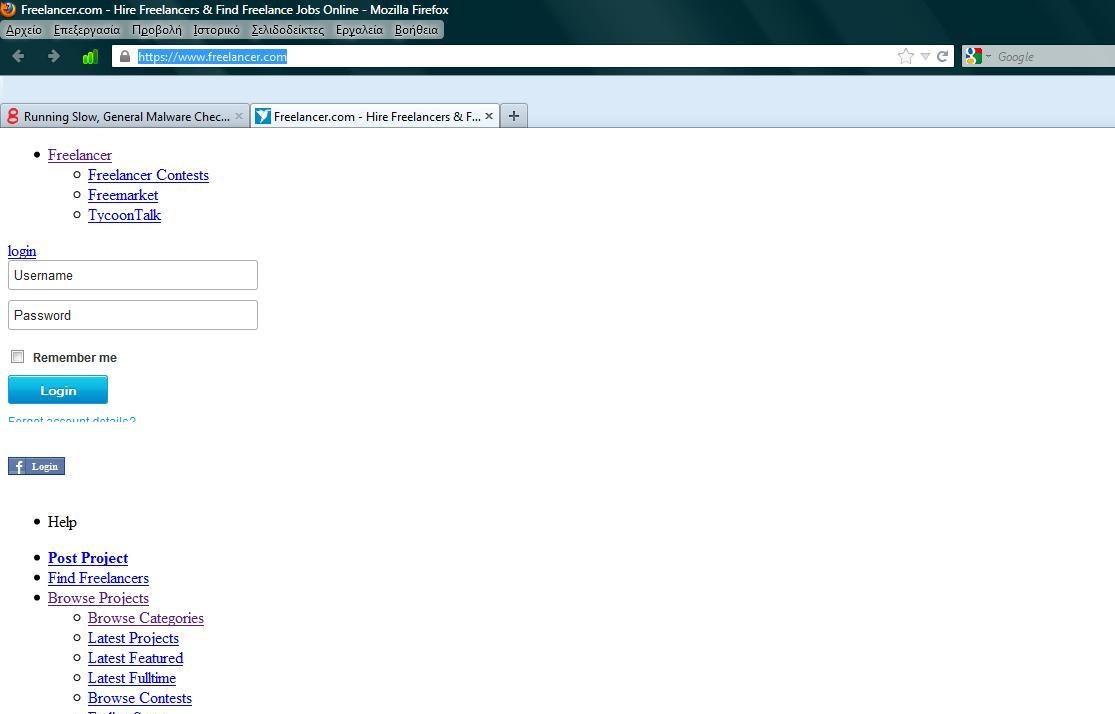
Task: Open the Latest Featured link
Action: tap(135, 658)
